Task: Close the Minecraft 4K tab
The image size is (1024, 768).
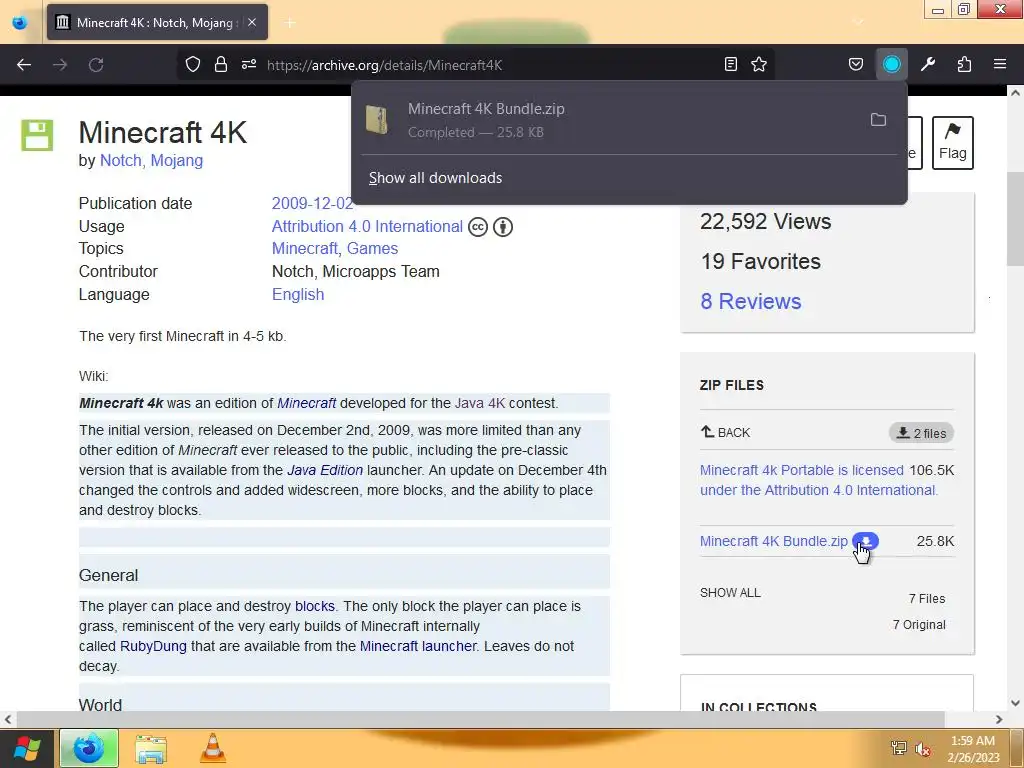Action: [252, 22]
